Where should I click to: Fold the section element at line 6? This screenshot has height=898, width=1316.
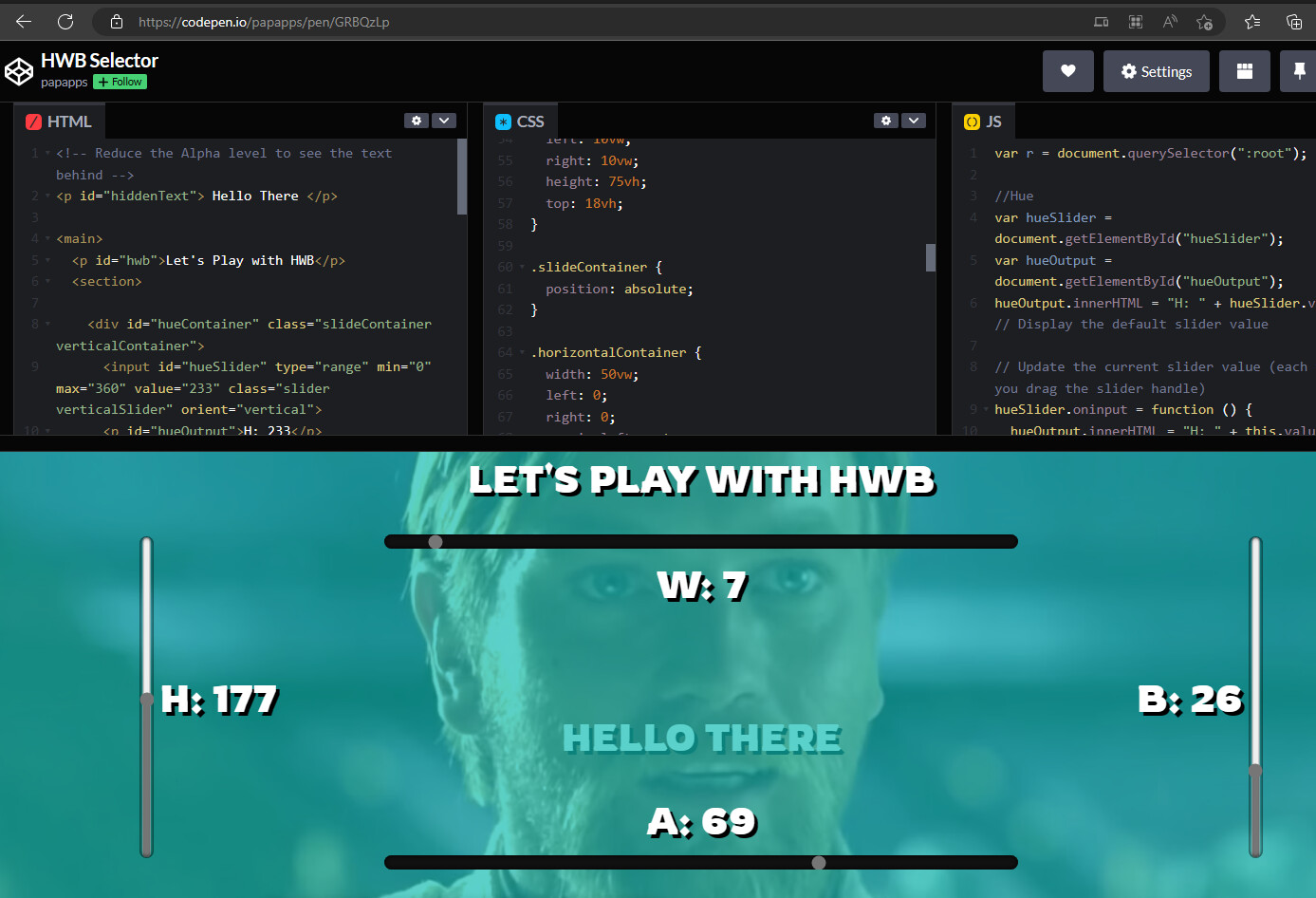click(x=47, y=281)
